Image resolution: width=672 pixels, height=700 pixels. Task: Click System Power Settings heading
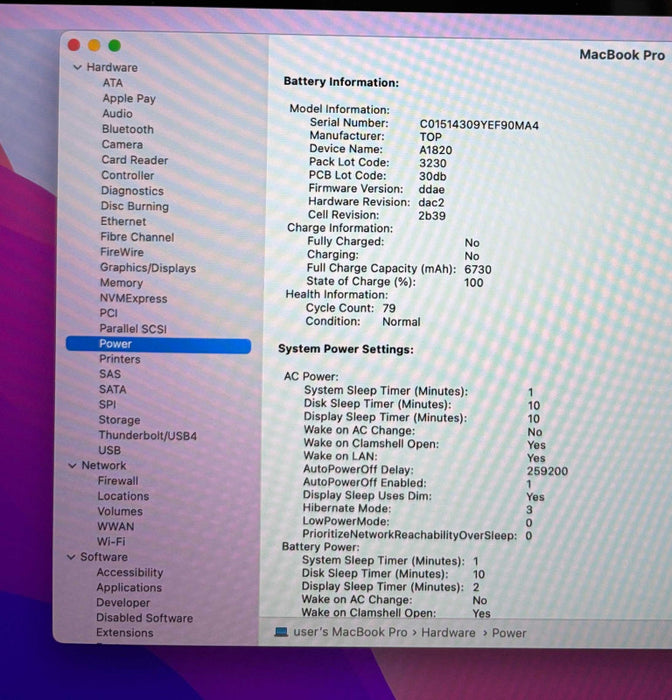(x=346, y=349)
